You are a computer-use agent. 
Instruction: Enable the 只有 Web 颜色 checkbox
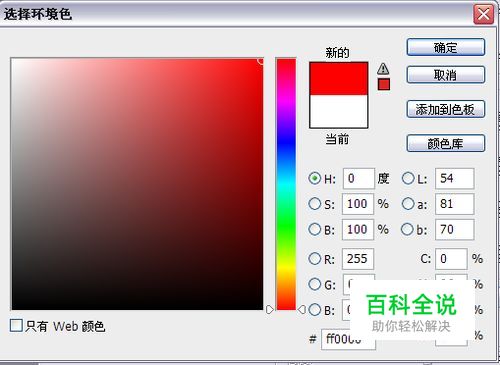[x=16, y=325]
